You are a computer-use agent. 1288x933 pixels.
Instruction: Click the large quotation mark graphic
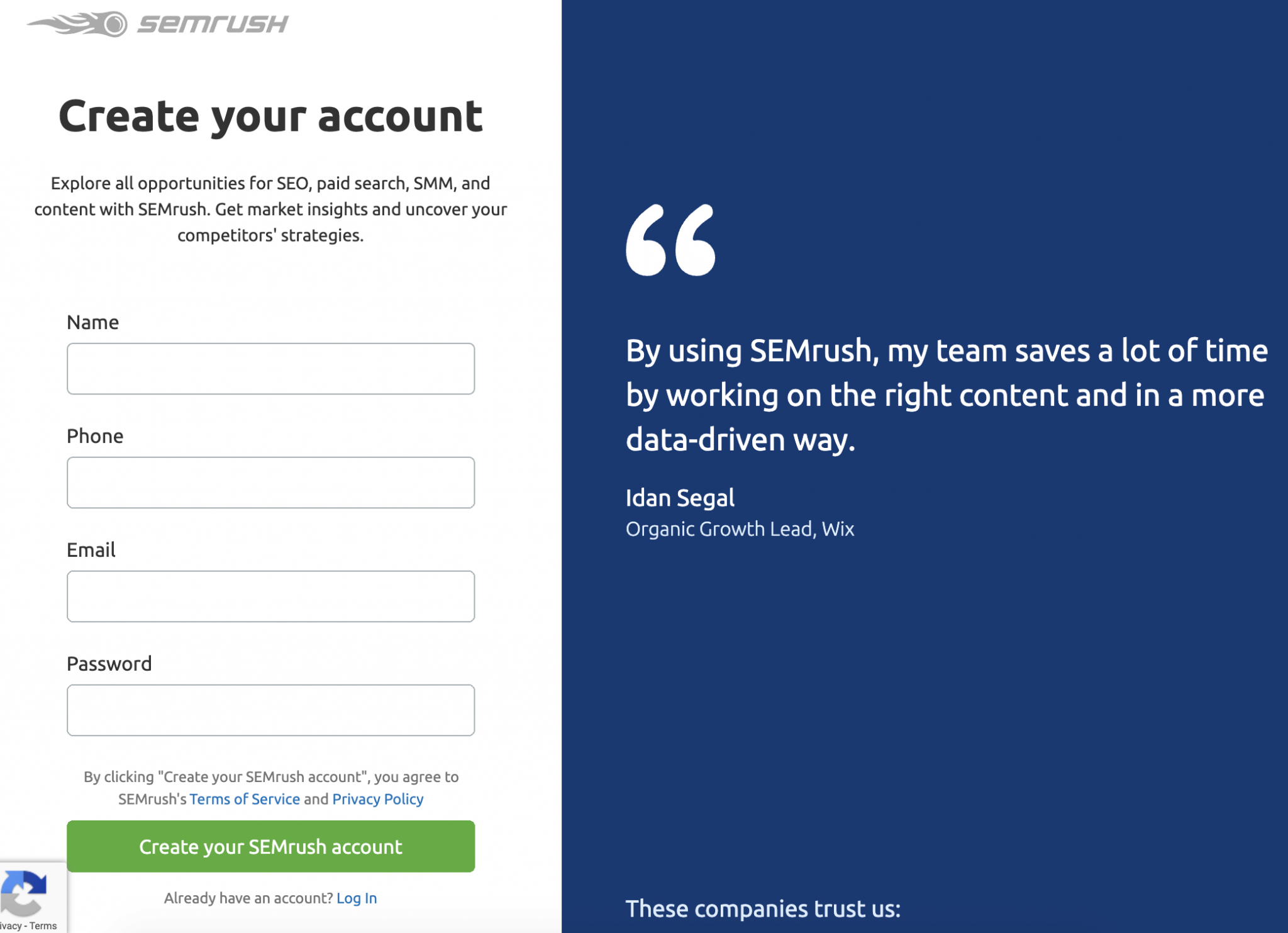670,240
